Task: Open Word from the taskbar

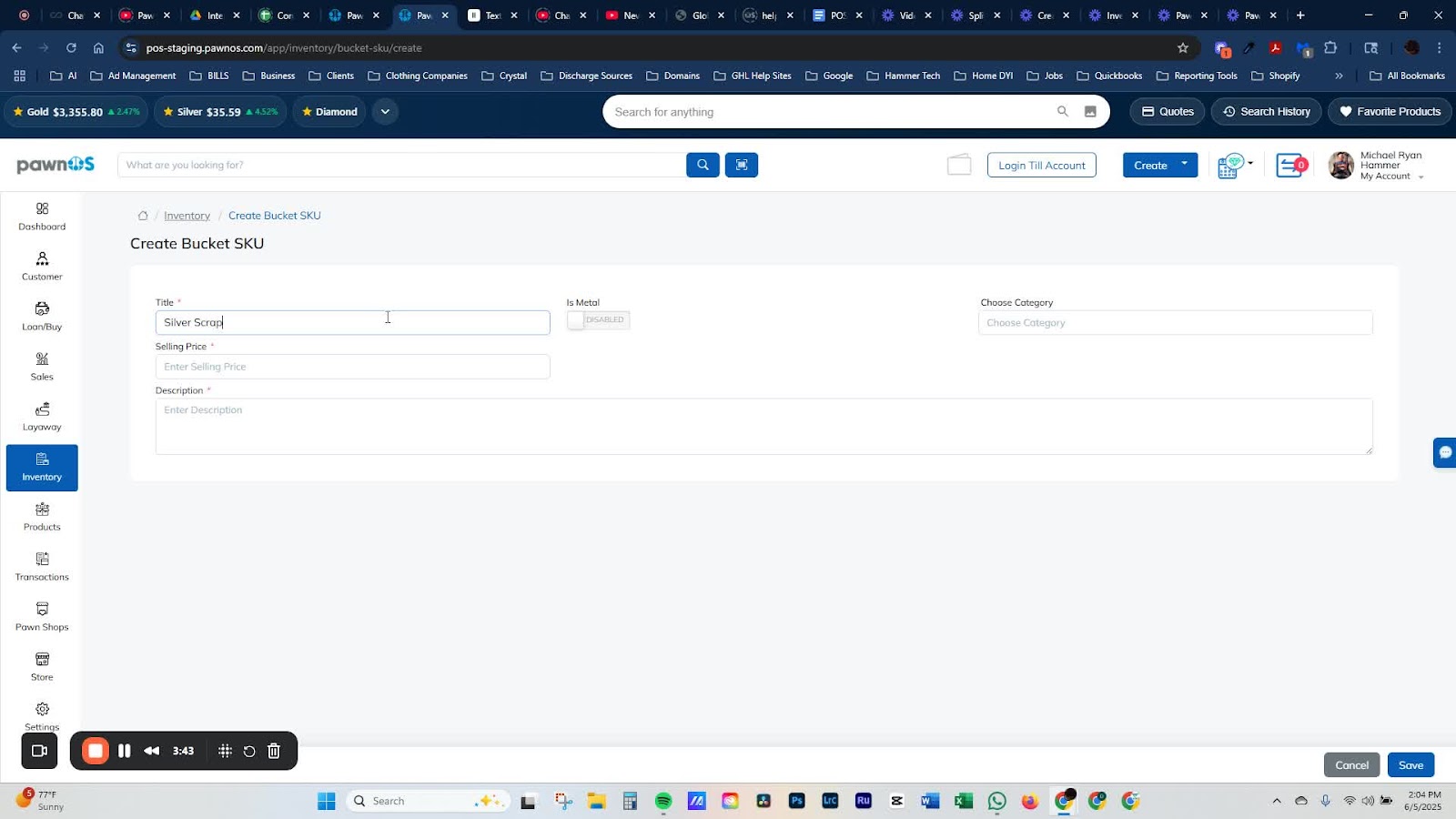Action: click(x=929, y=801)
